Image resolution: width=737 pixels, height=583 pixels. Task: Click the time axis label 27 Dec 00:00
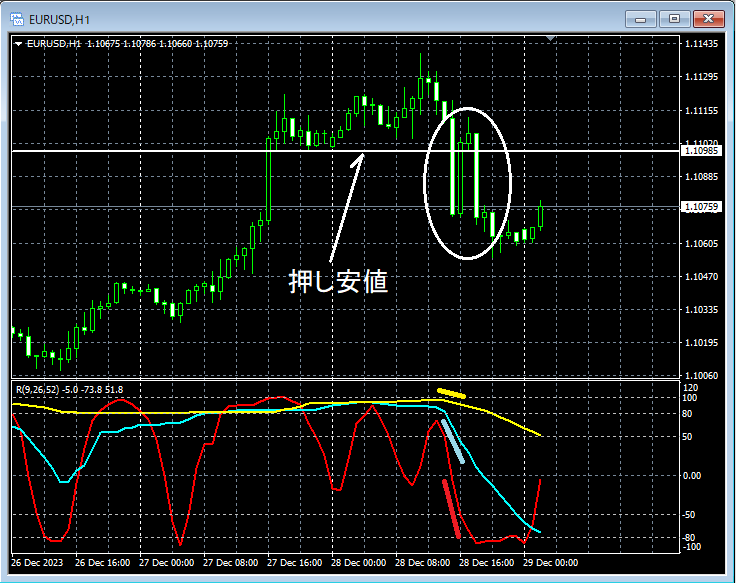tap(166, 563)
